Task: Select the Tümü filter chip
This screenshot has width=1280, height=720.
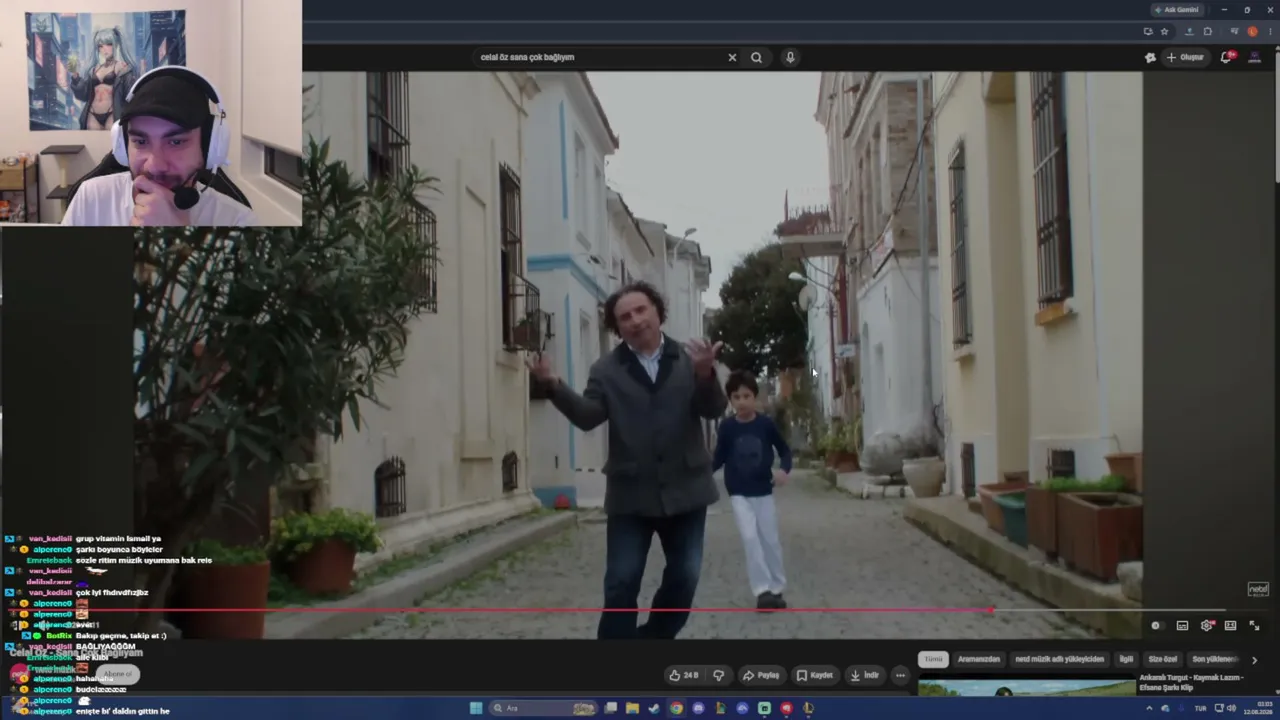Action: (933, 659)
